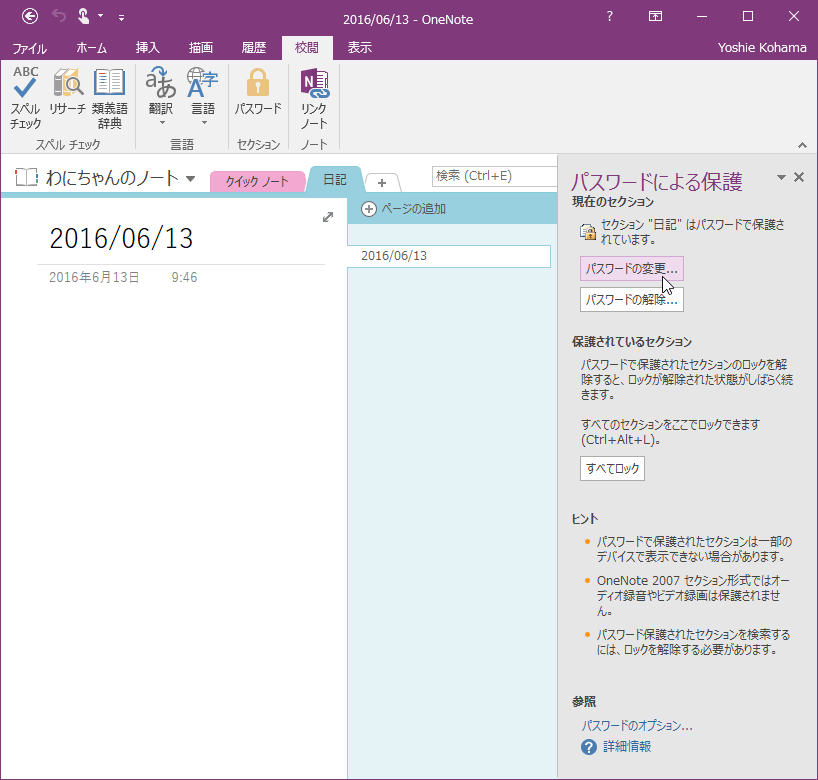Click the 言語 language settings icon
The image size is (818, 780).
click(x=203, y=85)
